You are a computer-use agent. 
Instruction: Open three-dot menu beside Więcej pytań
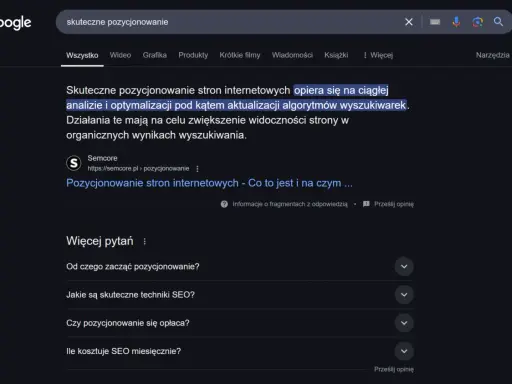[145, 241]
